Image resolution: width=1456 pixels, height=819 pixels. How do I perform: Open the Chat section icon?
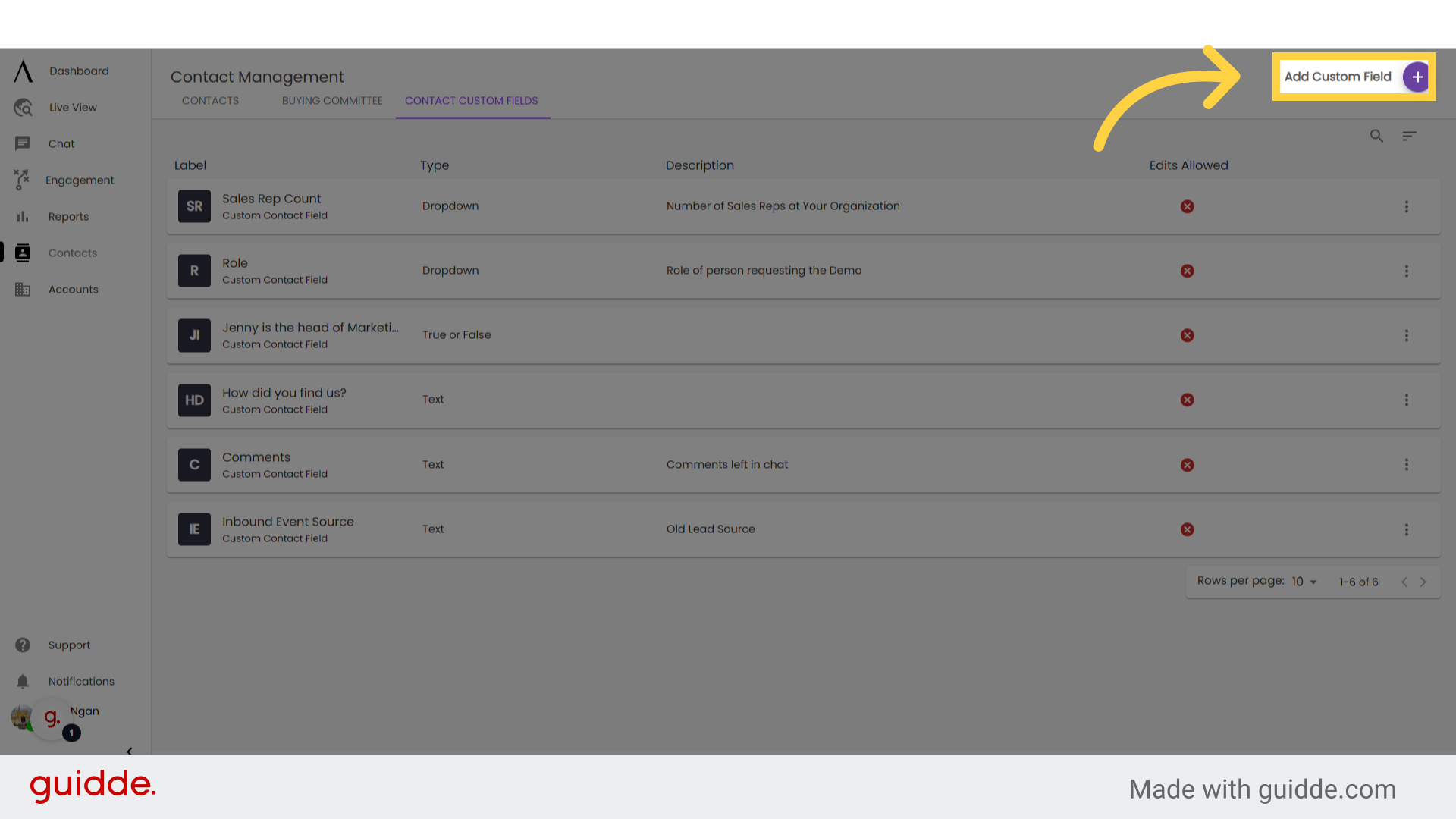(23, 143)
